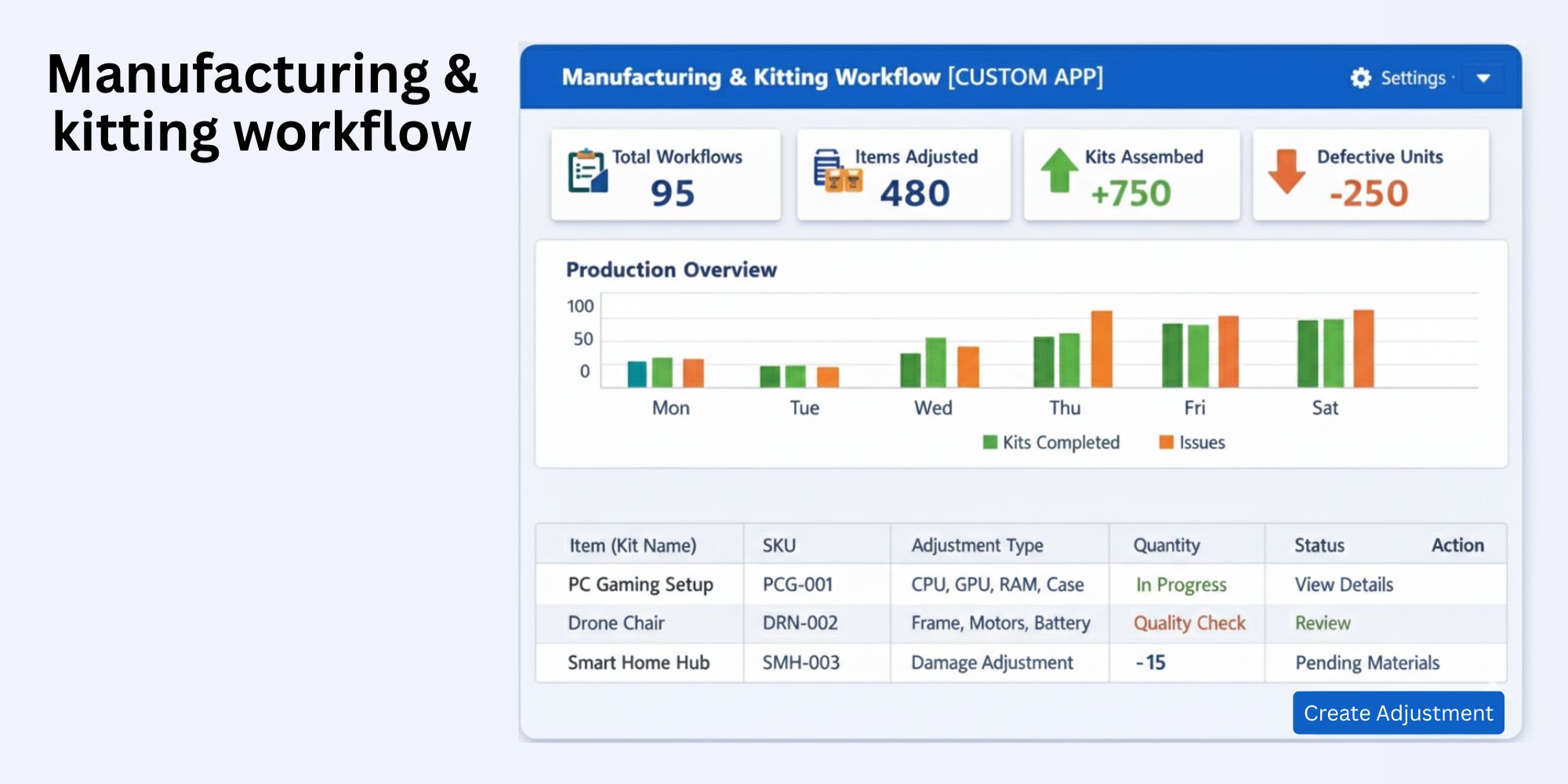Click the Create Adjustment button

[x=1397, y=713]
